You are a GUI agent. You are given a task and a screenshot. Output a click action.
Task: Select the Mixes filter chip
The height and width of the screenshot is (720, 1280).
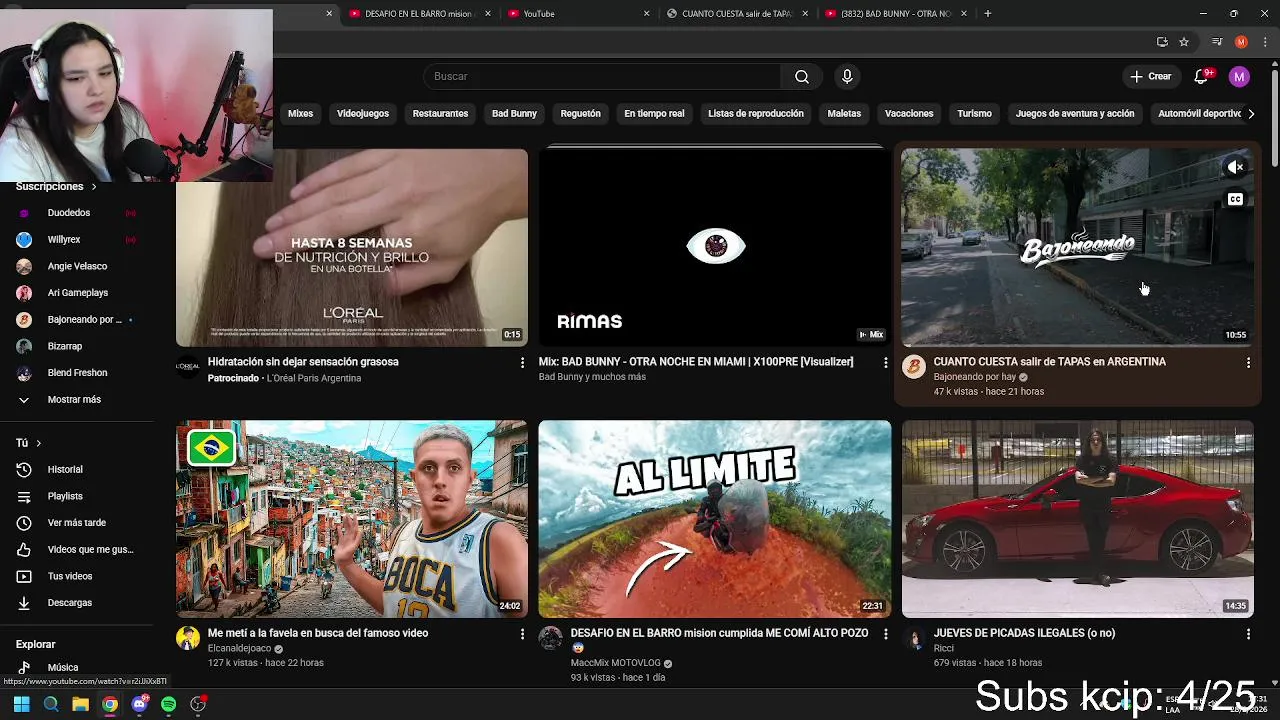pos(300,114)
